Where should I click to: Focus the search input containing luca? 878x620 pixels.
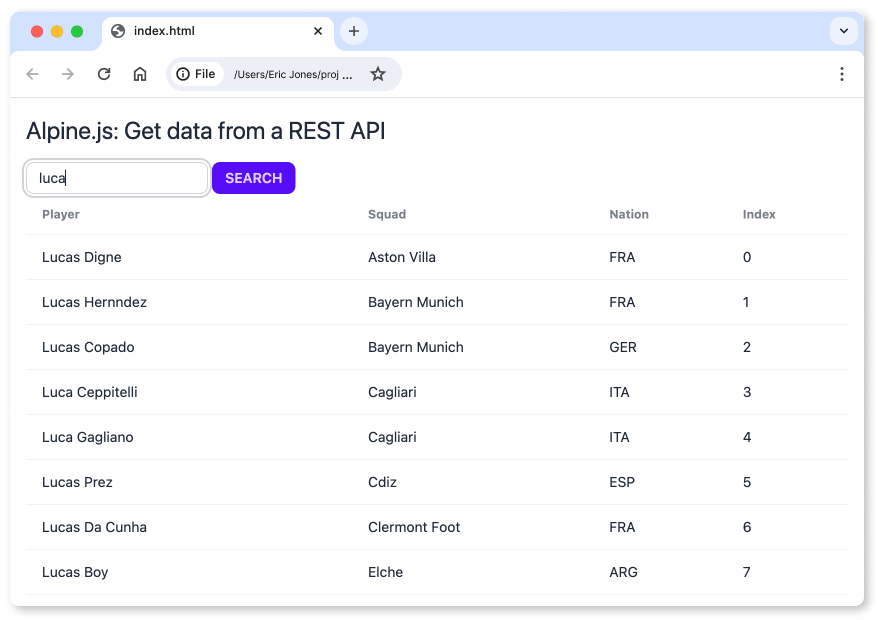point(117,178)
